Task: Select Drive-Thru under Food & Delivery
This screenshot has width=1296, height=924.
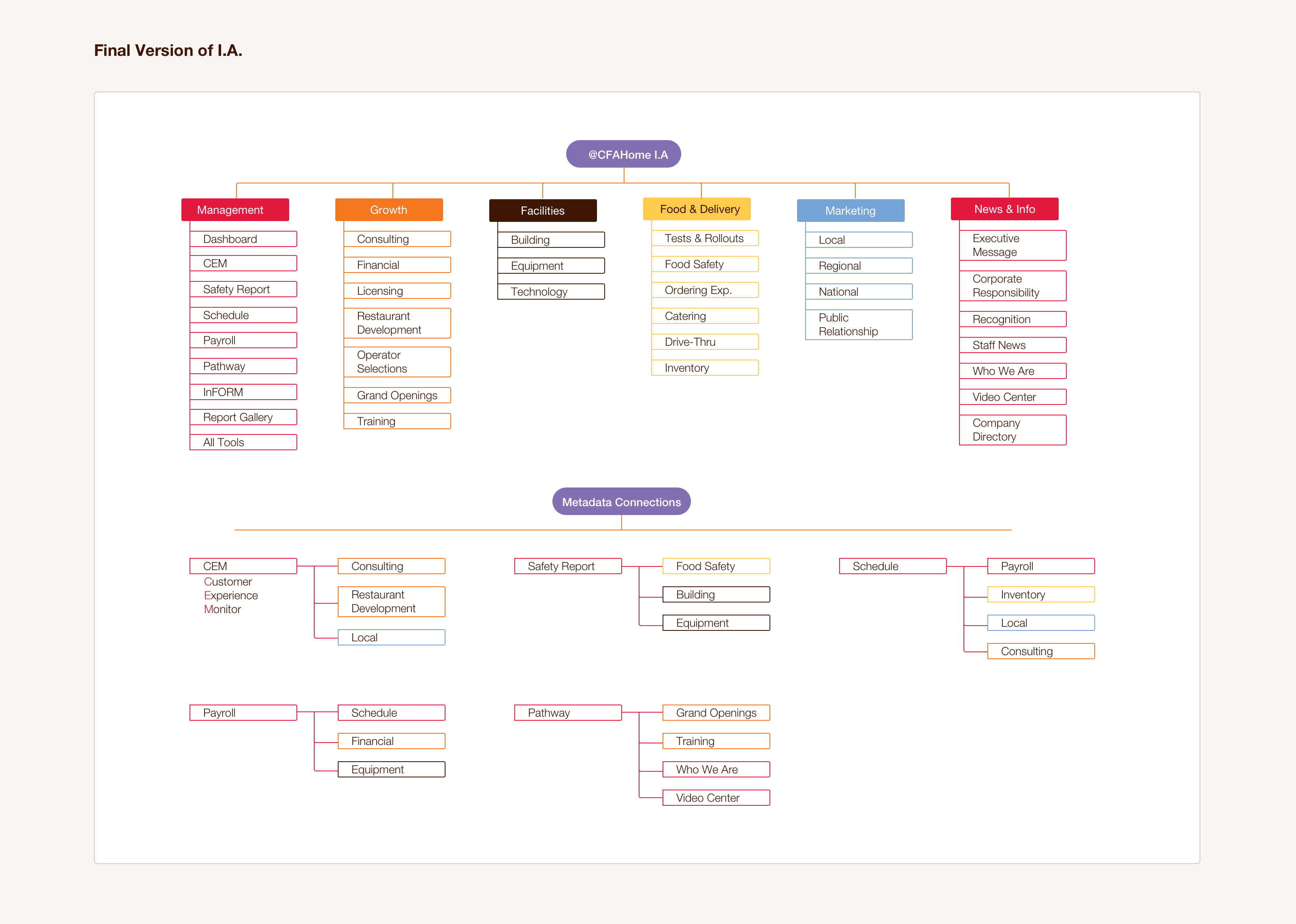Action: (704, 342)
